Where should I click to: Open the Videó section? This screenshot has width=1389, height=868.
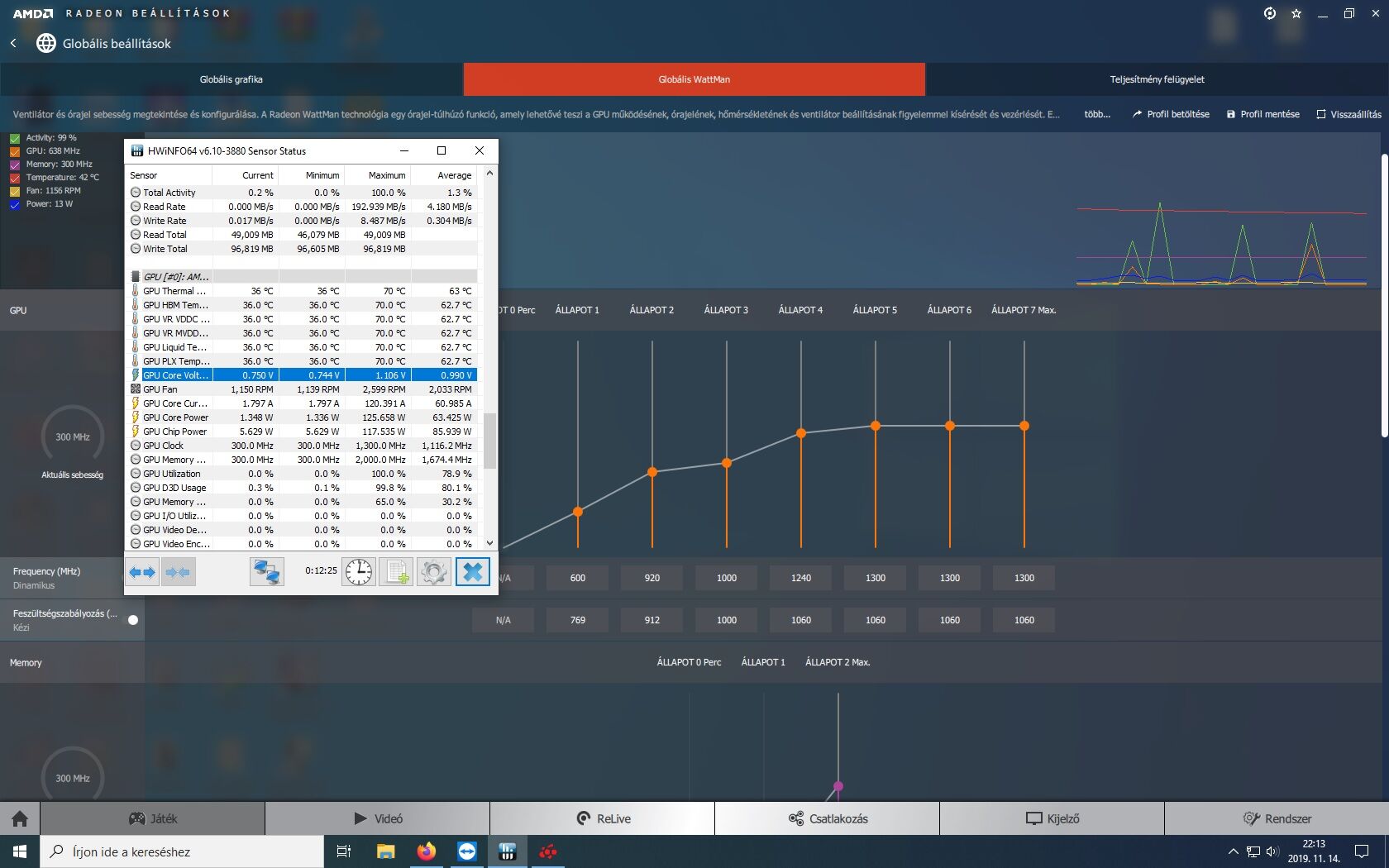[x=378, y=818]
